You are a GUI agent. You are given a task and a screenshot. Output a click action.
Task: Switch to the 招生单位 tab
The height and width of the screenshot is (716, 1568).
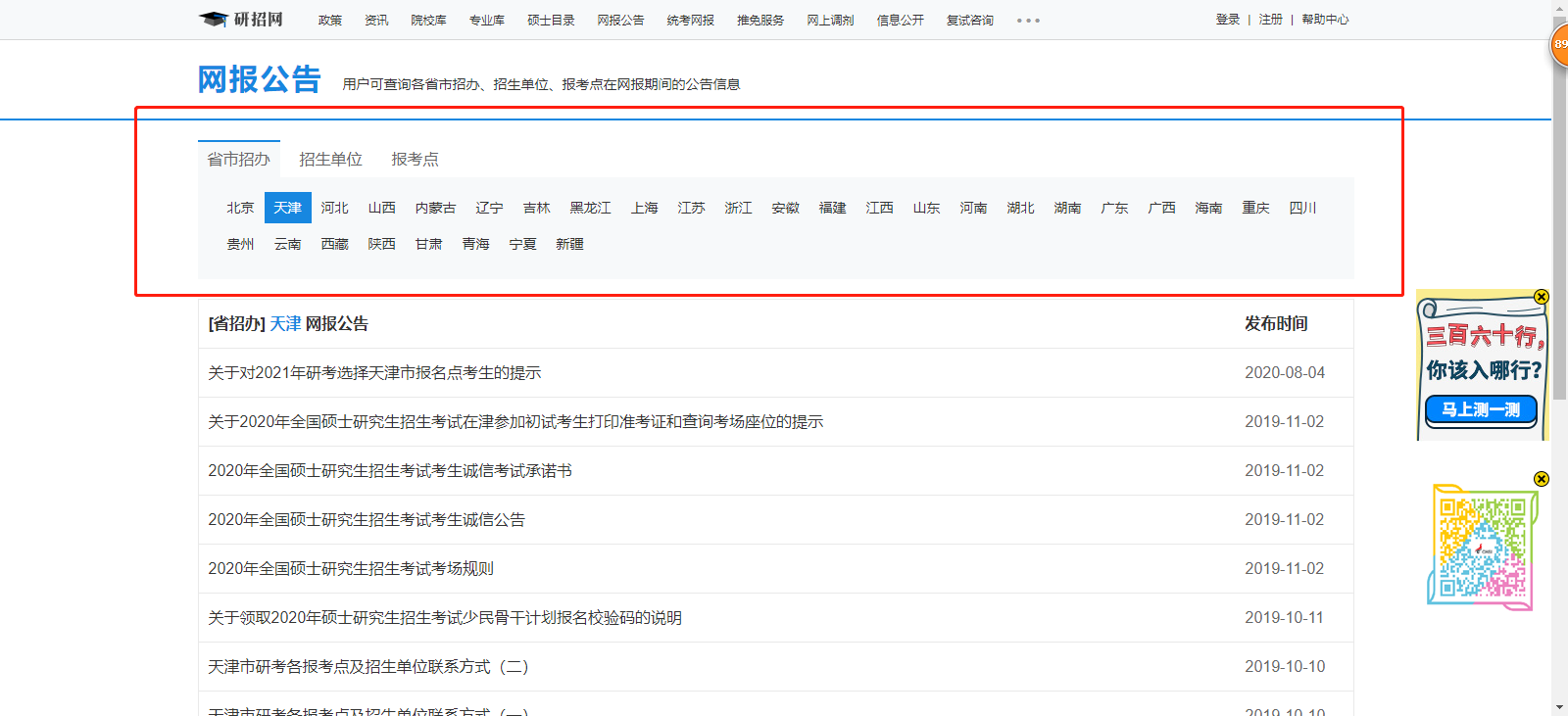point(330,159)
